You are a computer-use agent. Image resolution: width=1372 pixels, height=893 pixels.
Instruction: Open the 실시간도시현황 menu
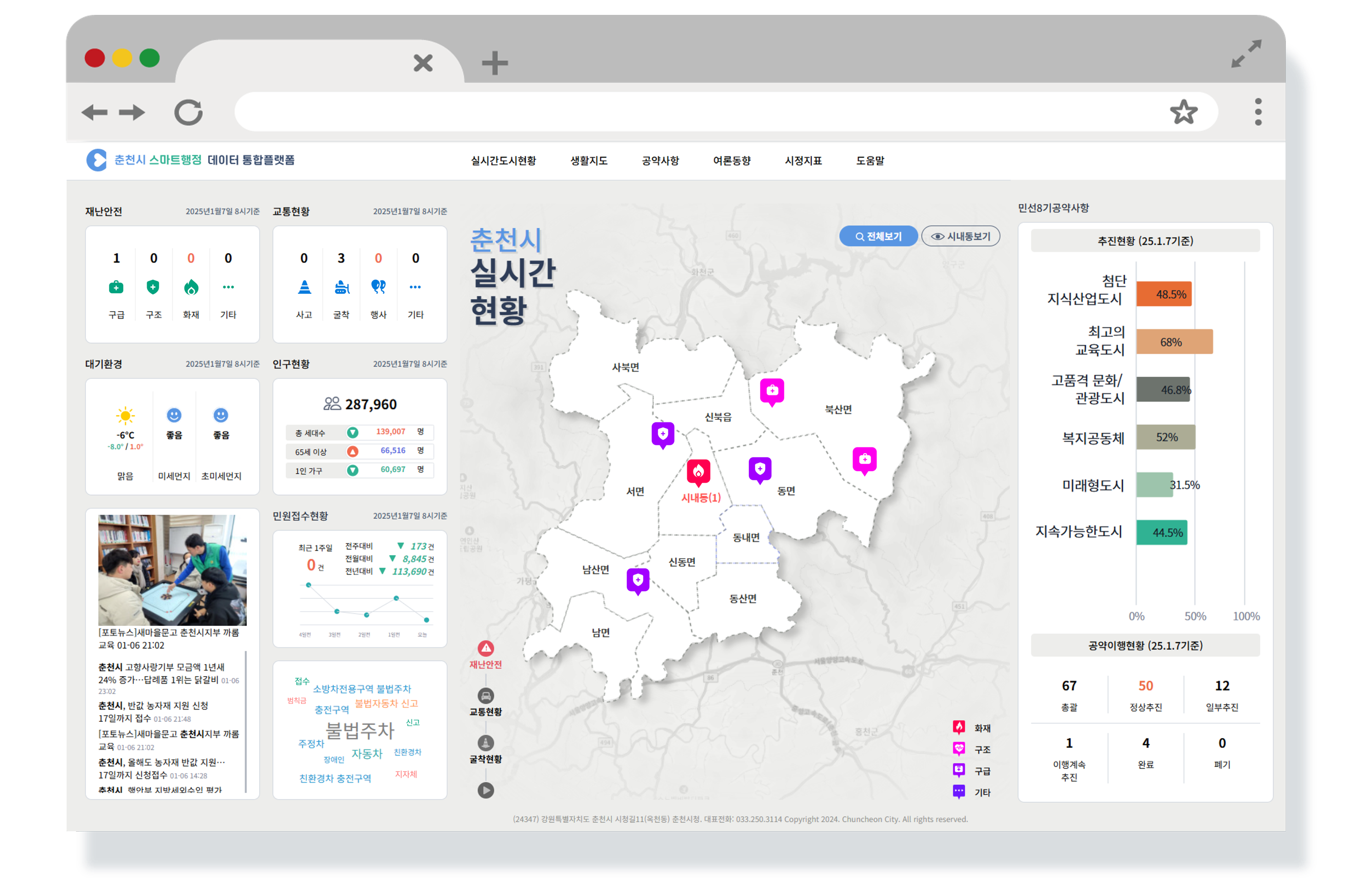(503, 161)
